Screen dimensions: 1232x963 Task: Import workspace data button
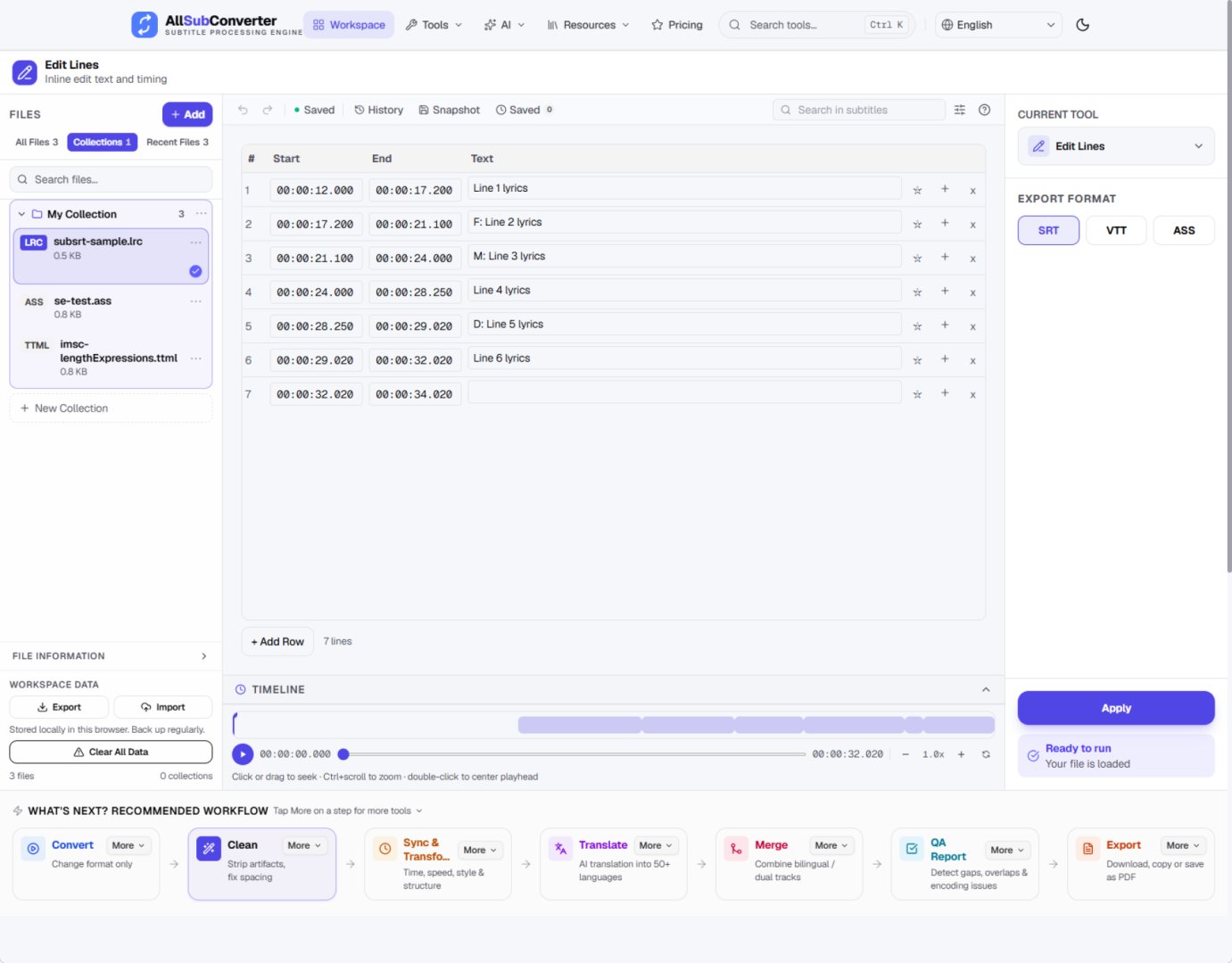[163, 707]
